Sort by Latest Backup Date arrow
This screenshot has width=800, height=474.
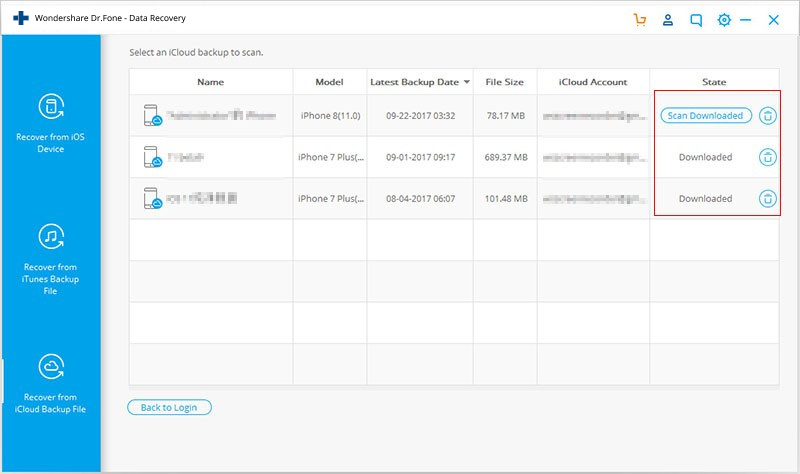(466, 82)
